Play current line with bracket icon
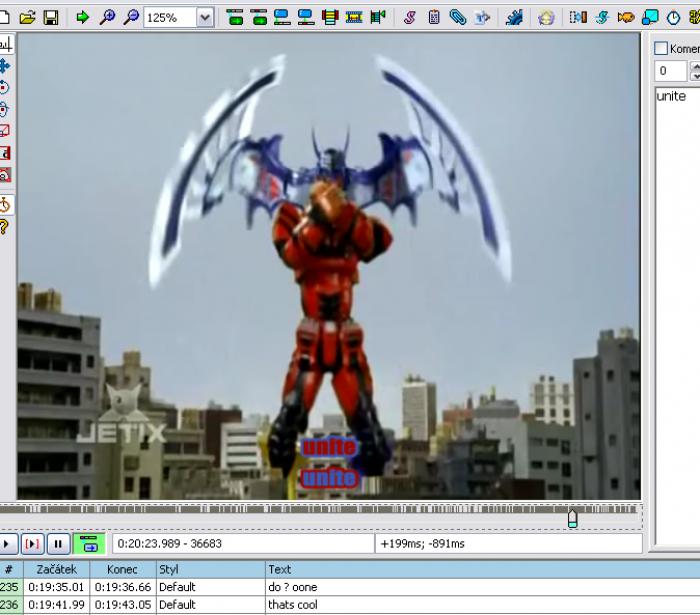The height and width of the screenshot is (615, 700). [32, 544]
